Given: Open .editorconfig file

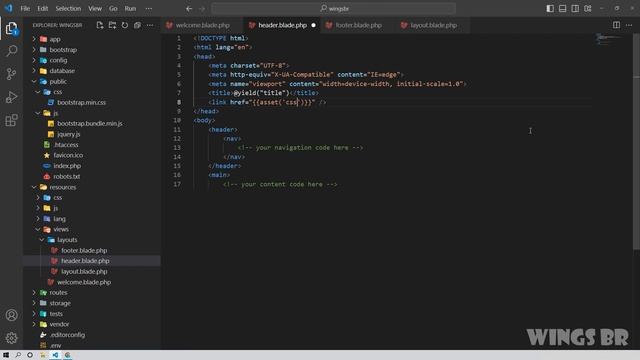Looking at the screenshot, I should click(68, 335).
